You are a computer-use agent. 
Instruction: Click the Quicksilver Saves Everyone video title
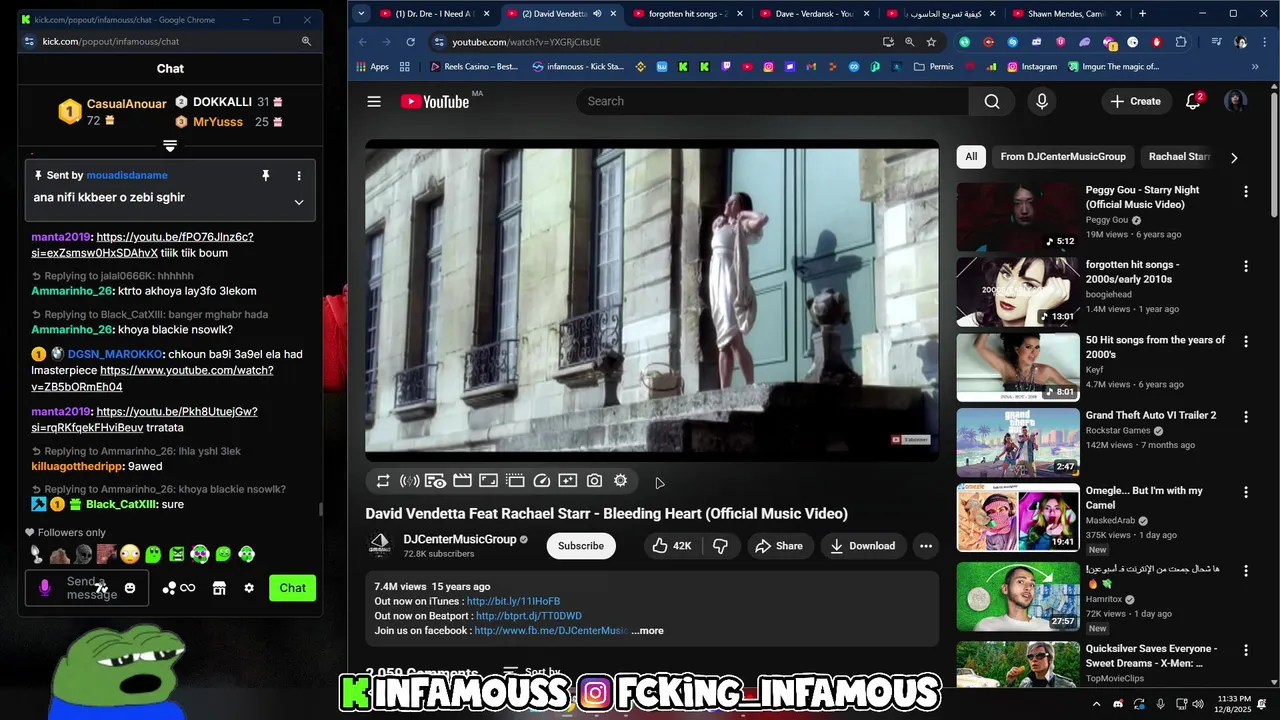[1151, 656]
